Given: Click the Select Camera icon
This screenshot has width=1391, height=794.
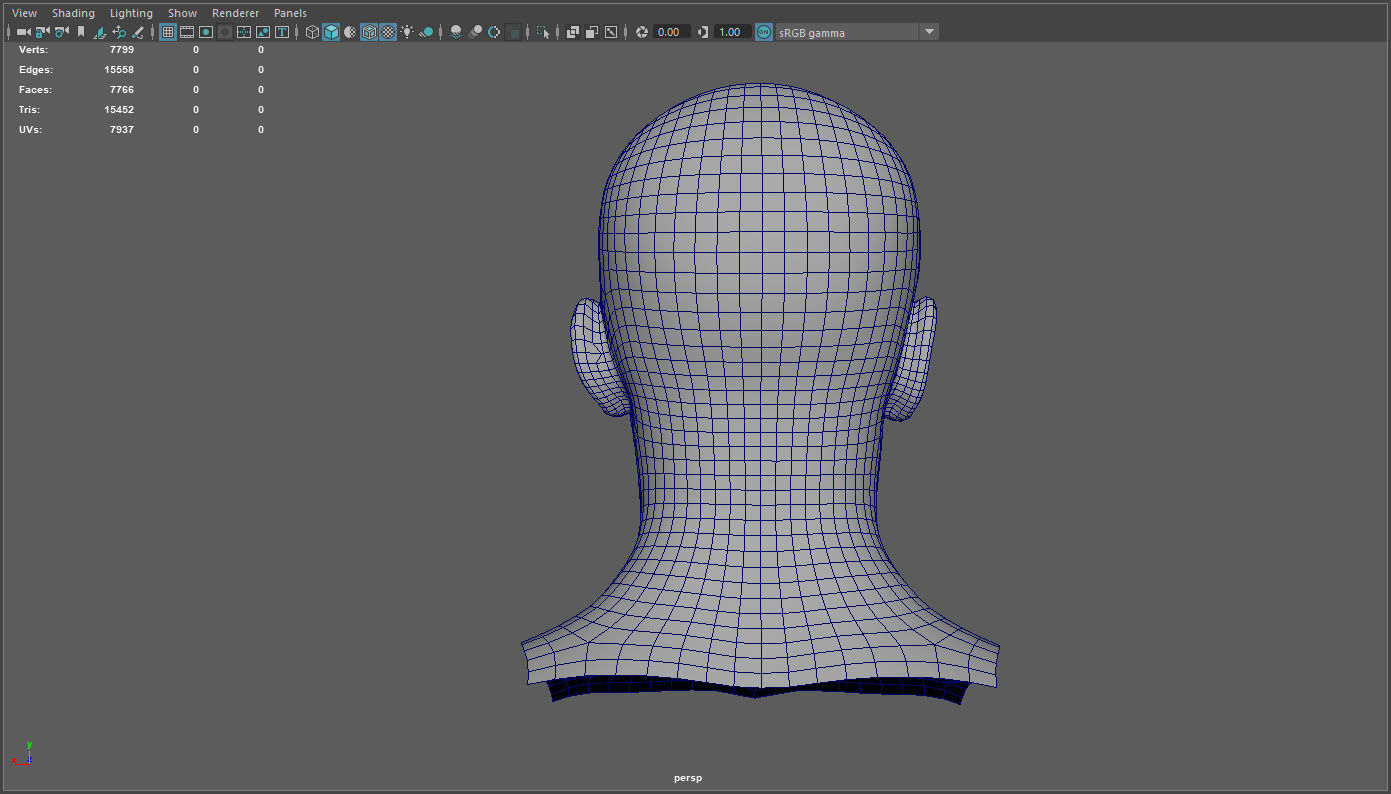Looking at the screenshot, I should coord(24,32).
